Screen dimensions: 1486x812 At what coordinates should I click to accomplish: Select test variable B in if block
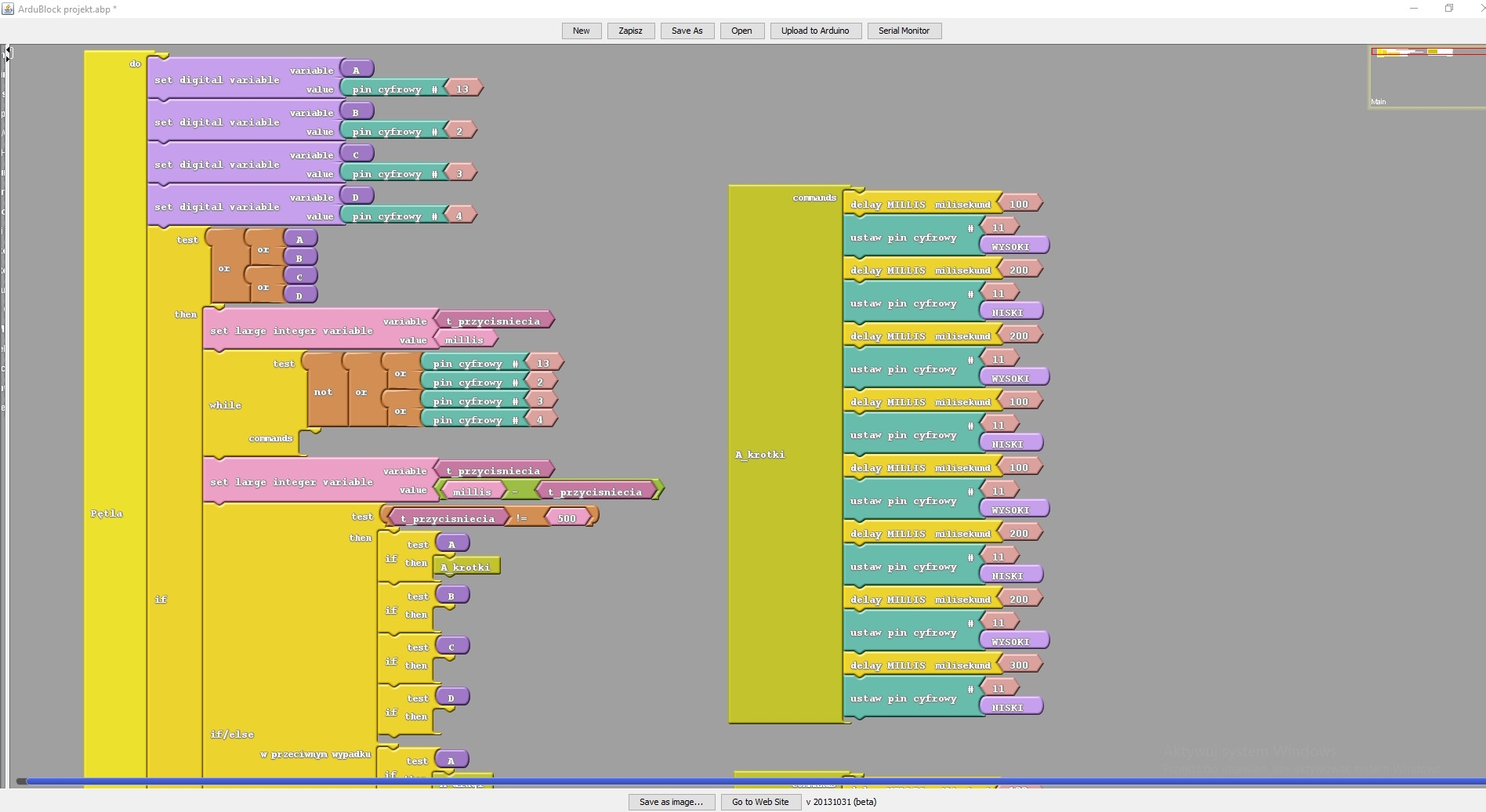coord(452,596)
